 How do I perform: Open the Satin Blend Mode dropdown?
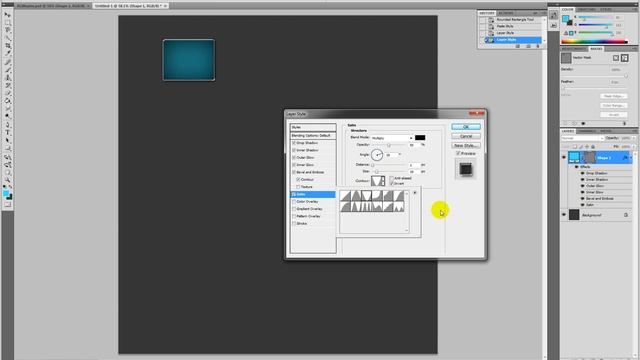point(392,138)
